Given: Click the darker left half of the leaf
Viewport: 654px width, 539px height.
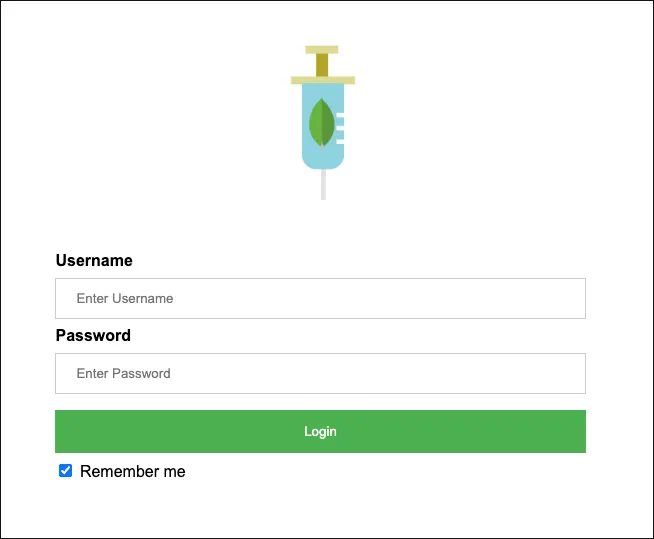Looking at the screenshot, I should point(315,122).
